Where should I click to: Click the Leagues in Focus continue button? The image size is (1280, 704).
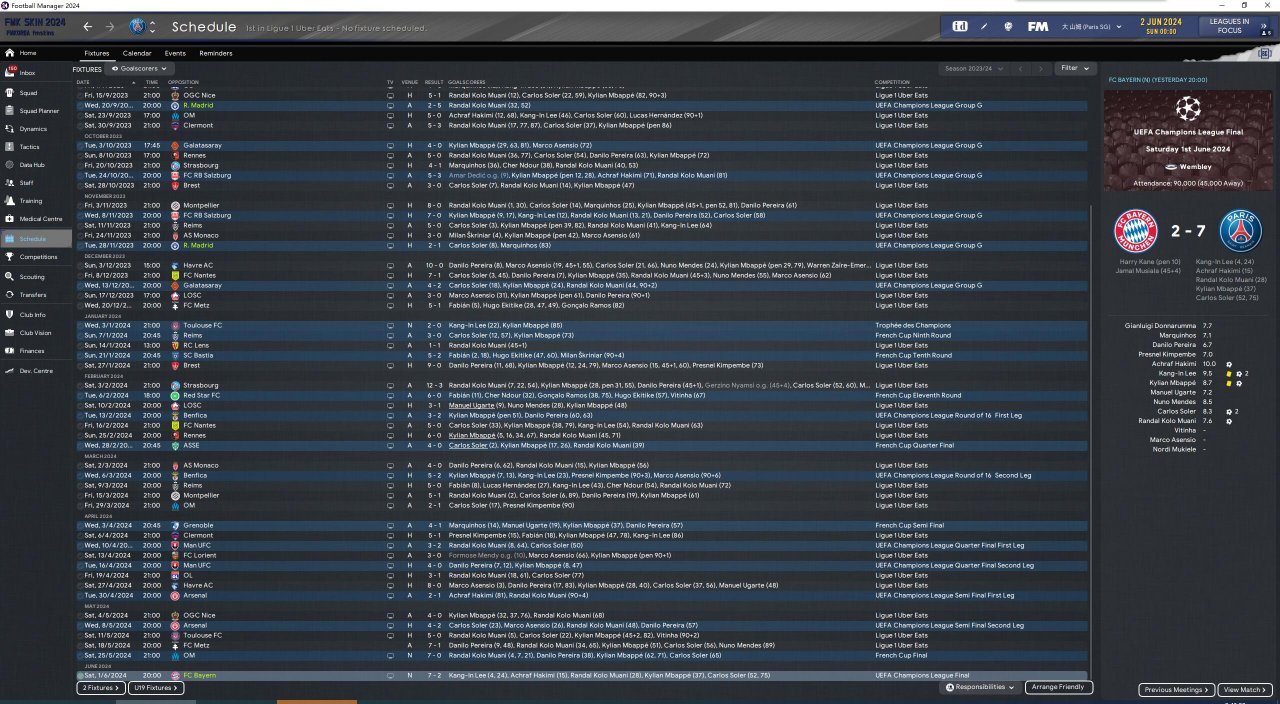coord(1228,27)
